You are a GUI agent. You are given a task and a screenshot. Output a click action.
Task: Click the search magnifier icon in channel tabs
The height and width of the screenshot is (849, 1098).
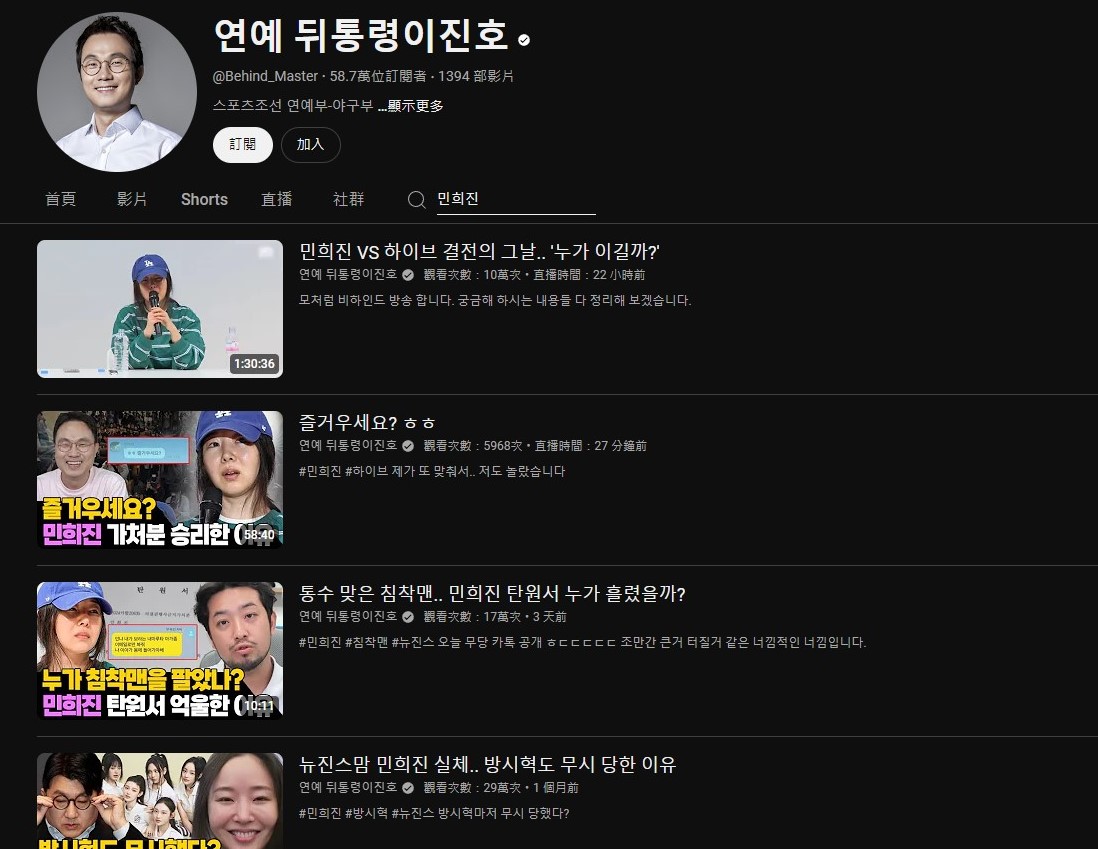click(x=417, y=200)
